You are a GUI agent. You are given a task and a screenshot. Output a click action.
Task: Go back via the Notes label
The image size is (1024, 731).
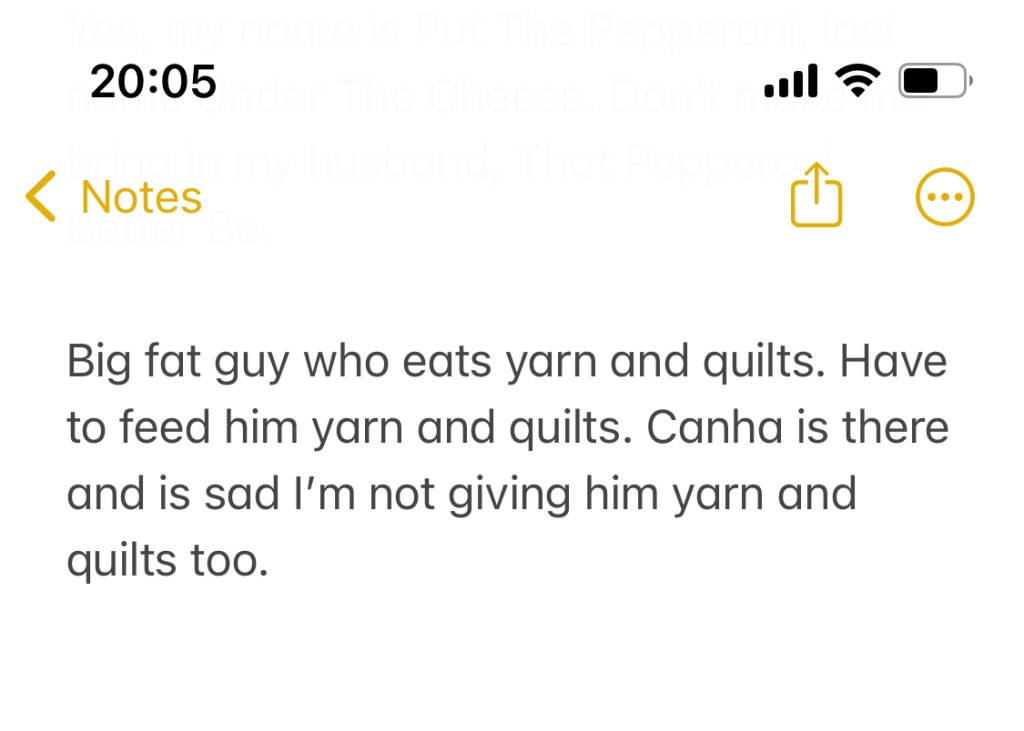point(141,197)
